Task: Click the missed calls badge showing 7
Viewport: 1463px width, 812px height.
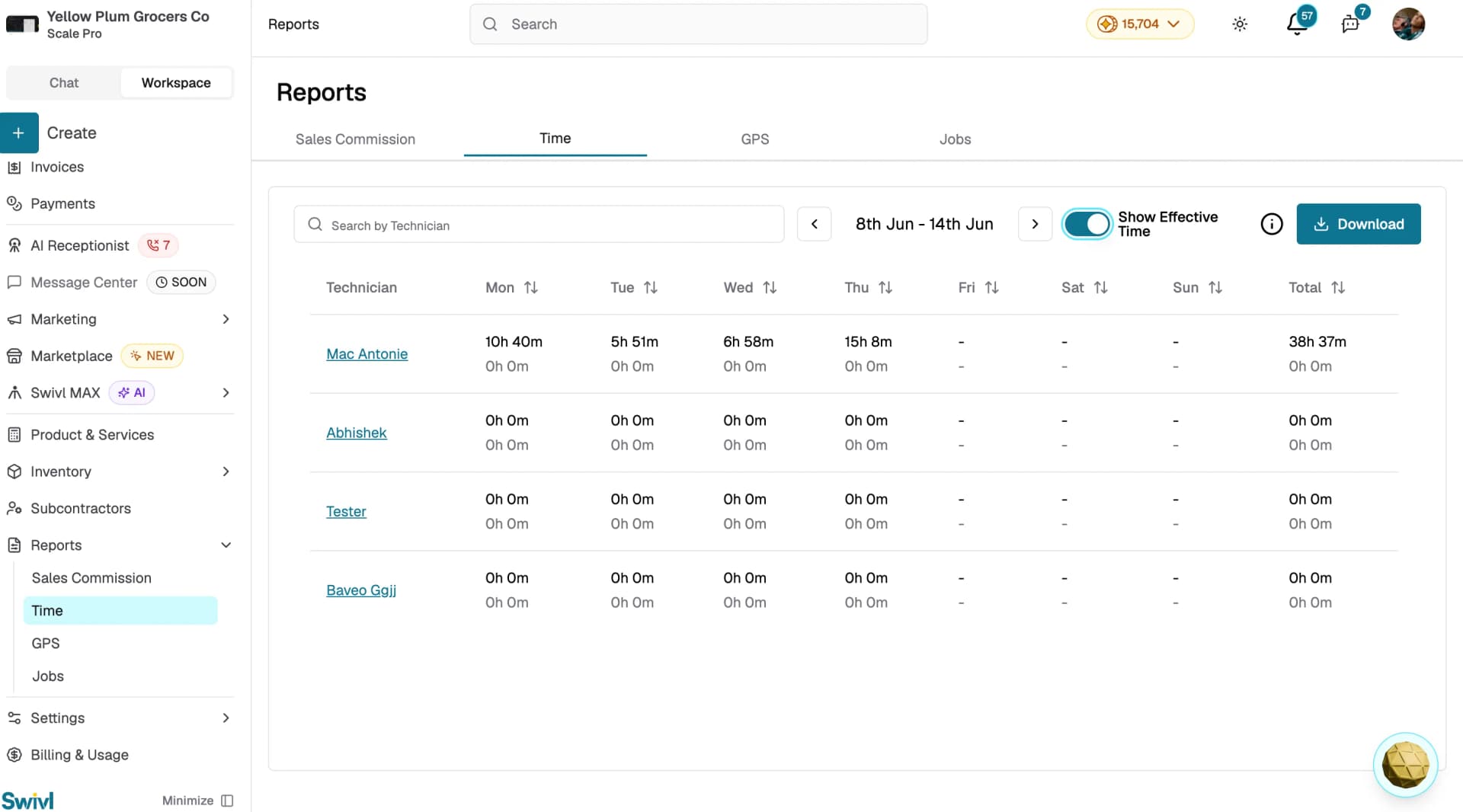Action: (x=158, y=245)
